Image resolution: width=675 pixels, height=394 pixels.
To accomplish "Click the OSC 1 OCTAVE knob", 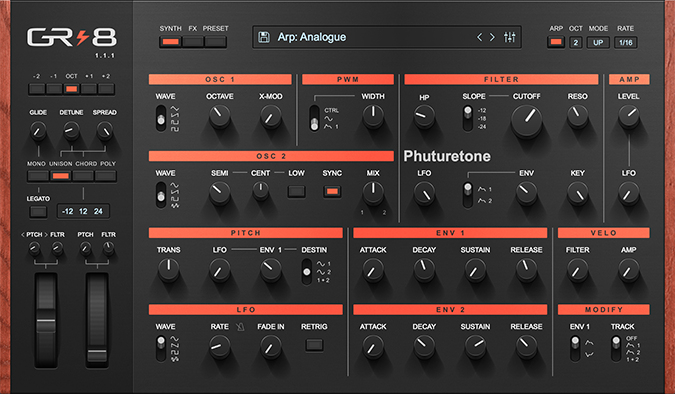I will pyautogui.click(x=220, y=116).
